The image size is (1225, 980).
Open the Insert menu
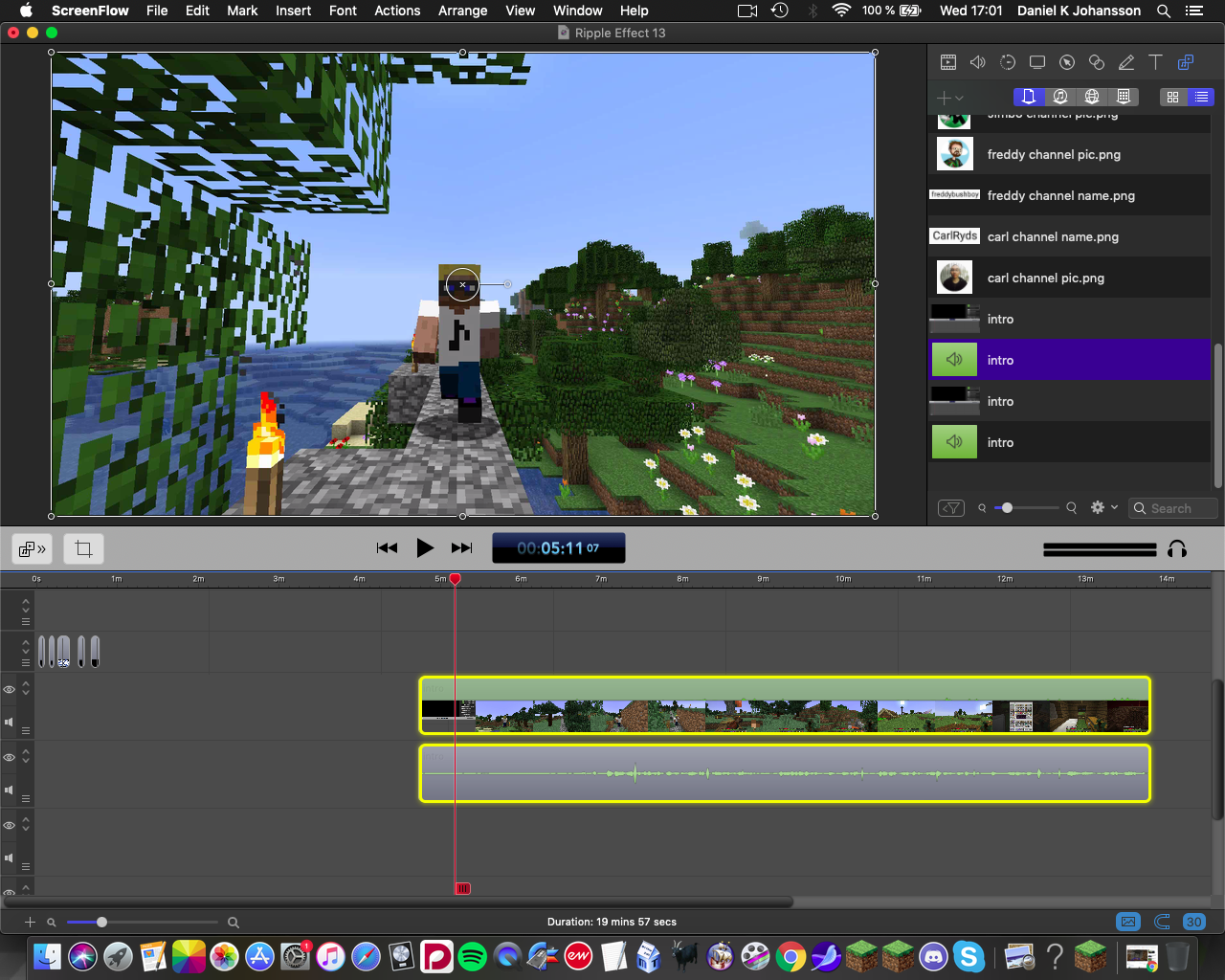point(293,11)
